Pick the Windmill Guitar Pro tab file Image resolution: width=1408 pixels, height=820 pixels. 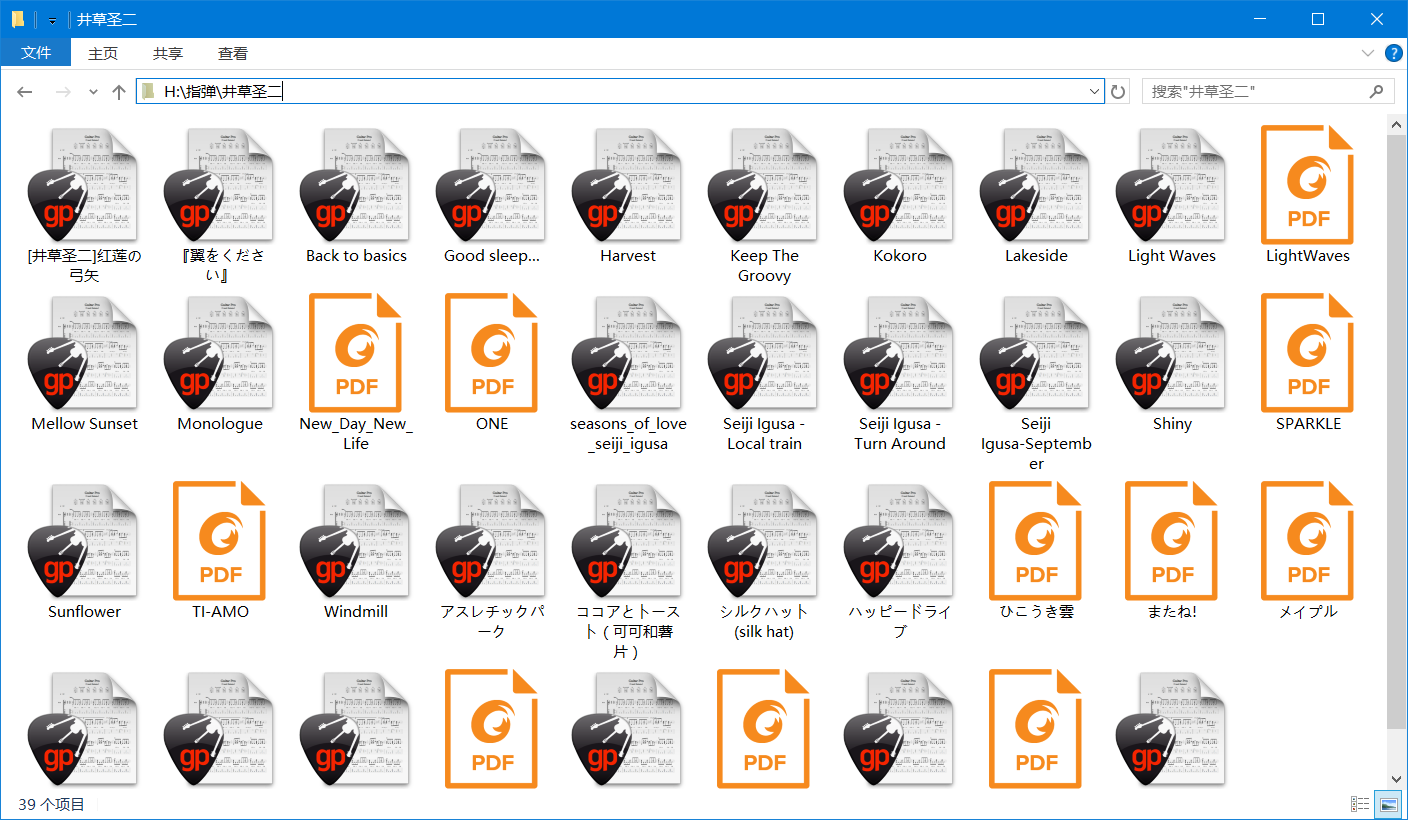click(356, 546)
